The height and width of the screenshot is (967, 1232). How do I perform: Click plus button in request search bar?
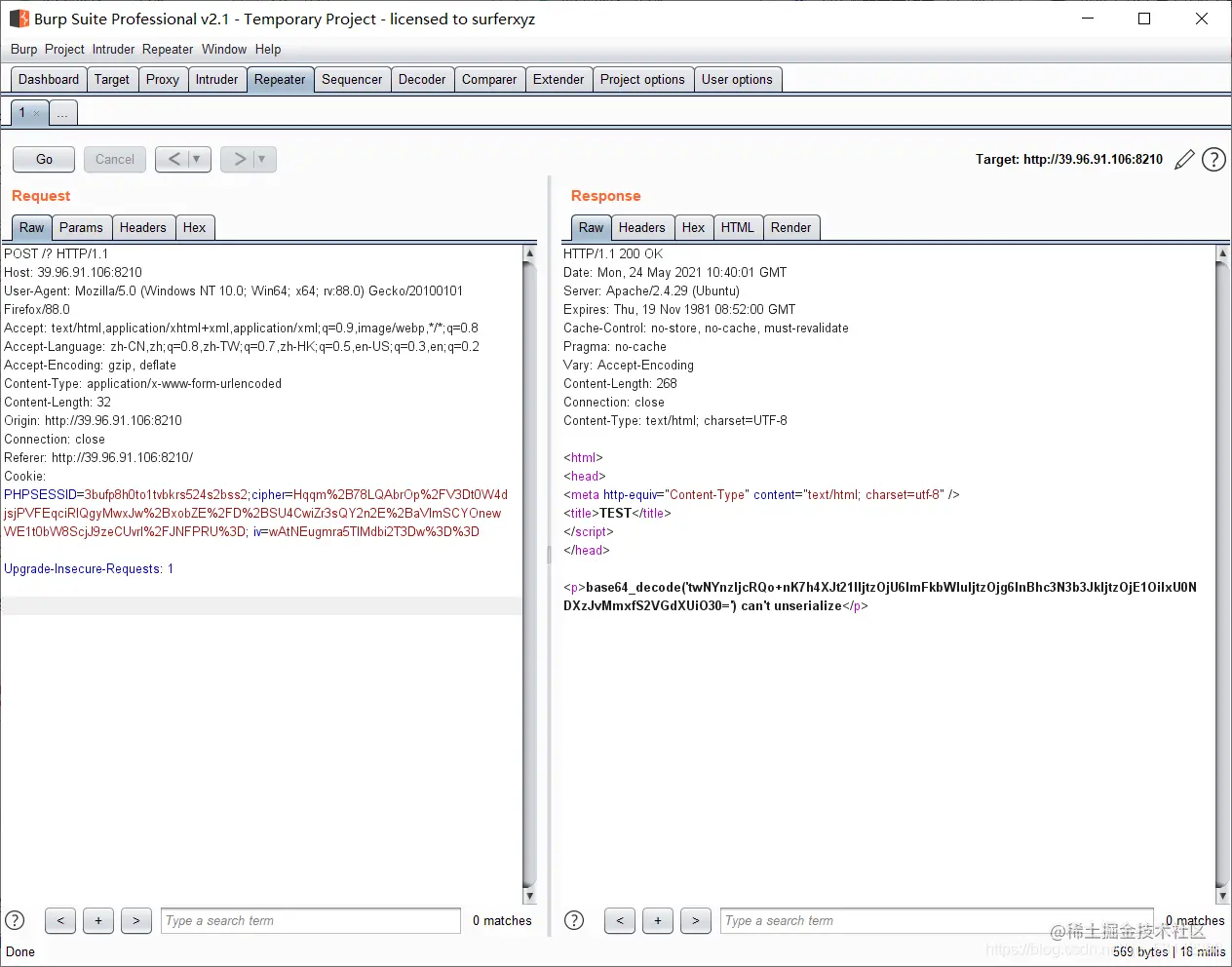pos(98,920)
